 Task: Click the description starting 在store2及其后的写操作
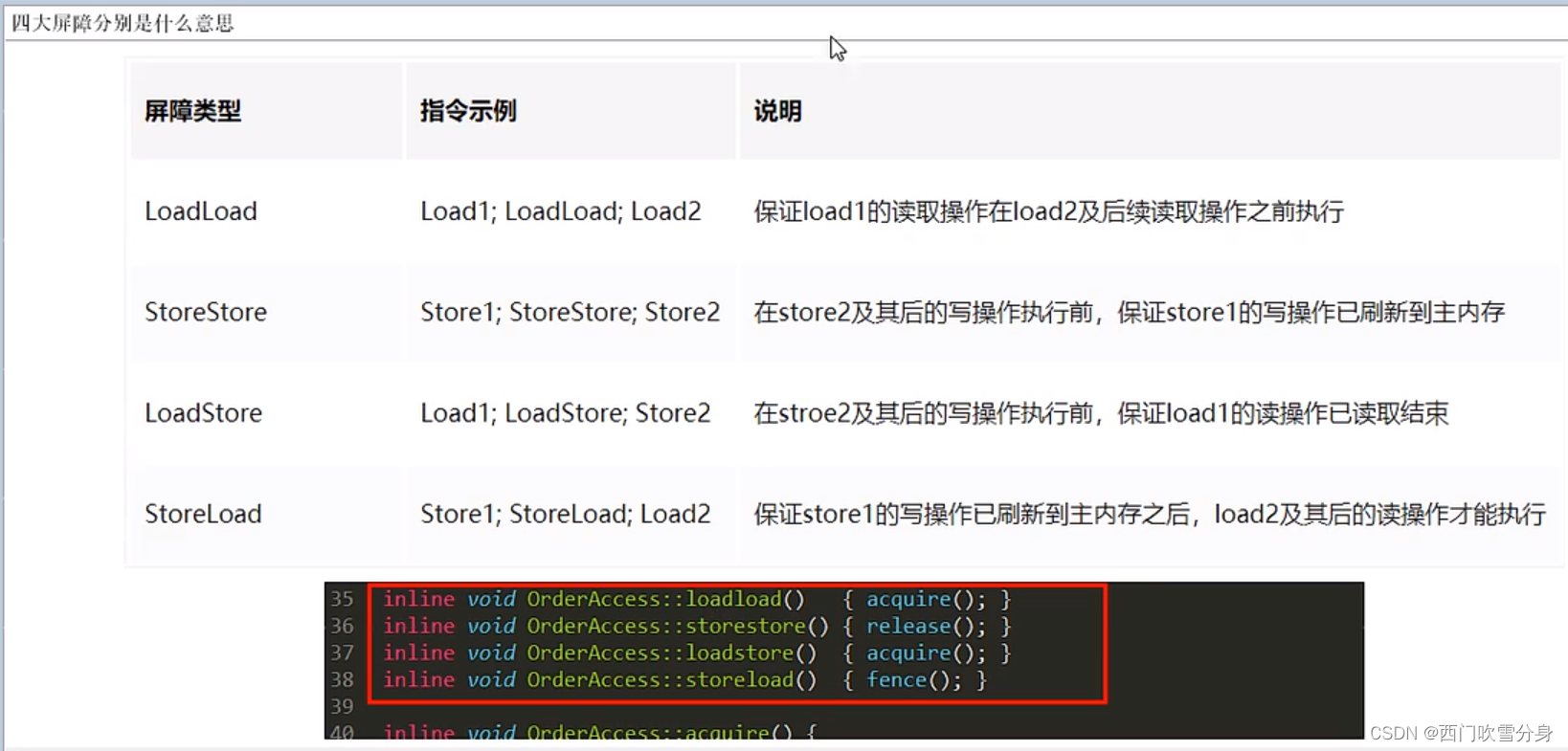[1130, 312]
